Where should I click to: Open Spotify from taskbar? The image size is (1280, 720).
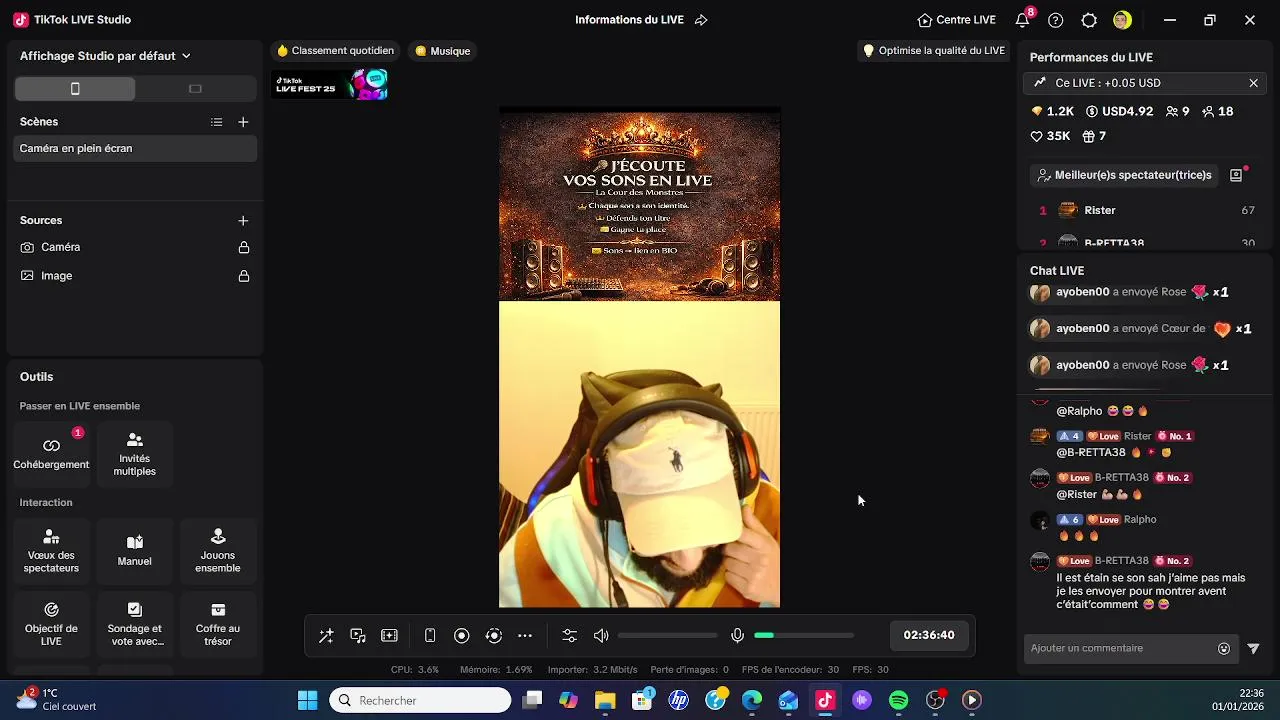[x=898, y=700]
